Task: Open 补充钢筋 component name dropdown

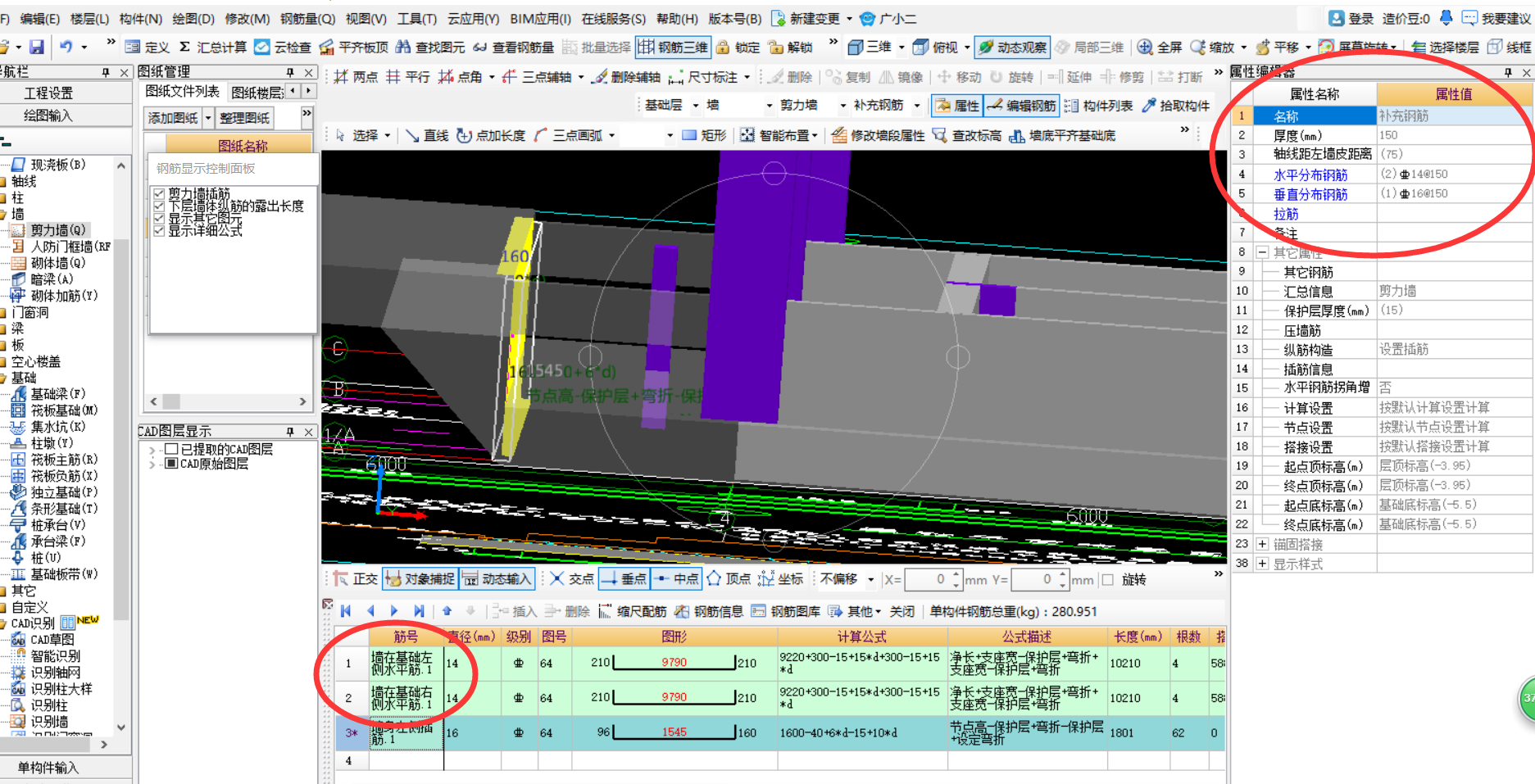Action: [x=917, y=105]
